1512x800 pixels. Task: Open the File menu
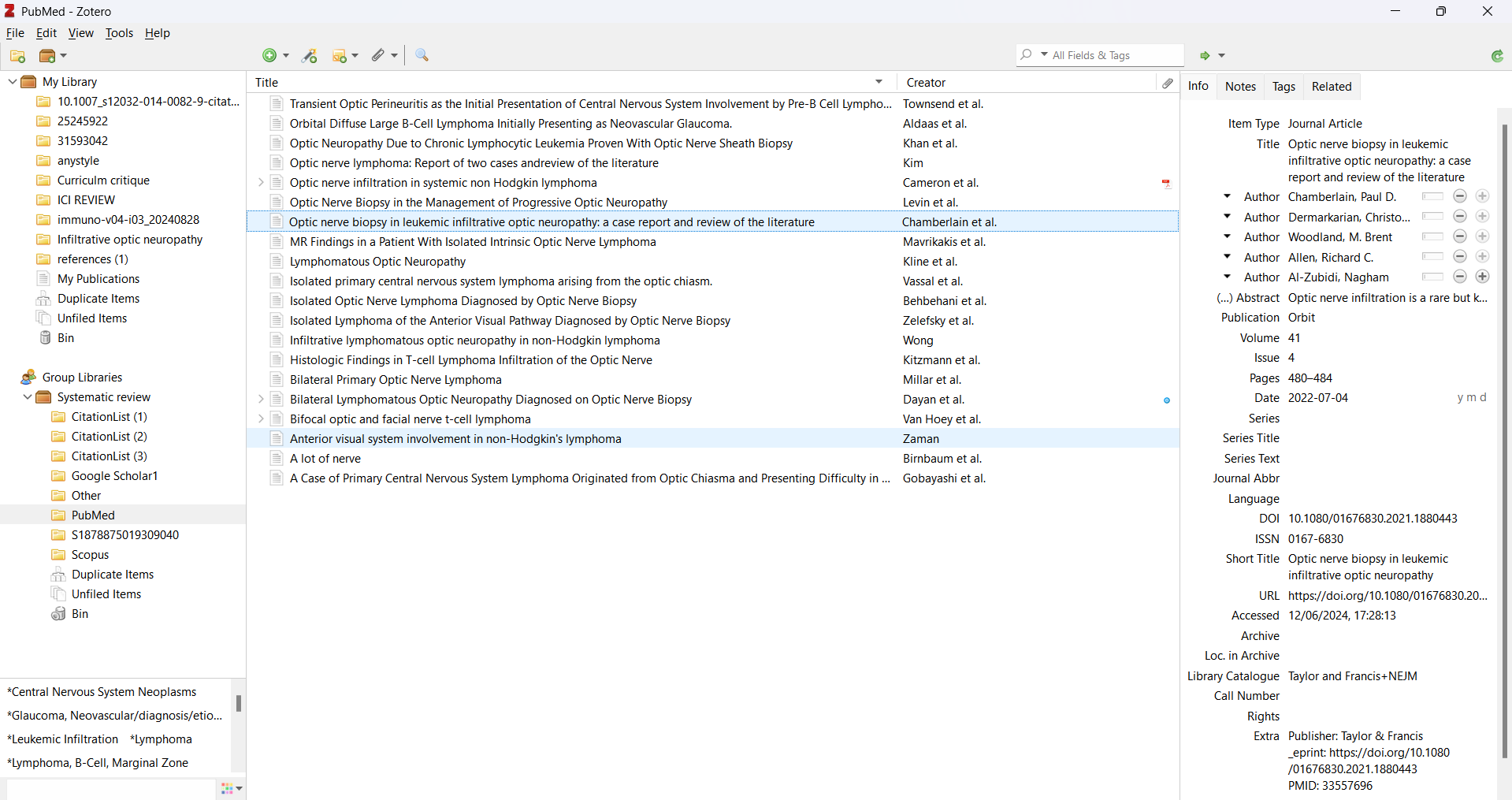pyautogui.click(x=15, y=33)
